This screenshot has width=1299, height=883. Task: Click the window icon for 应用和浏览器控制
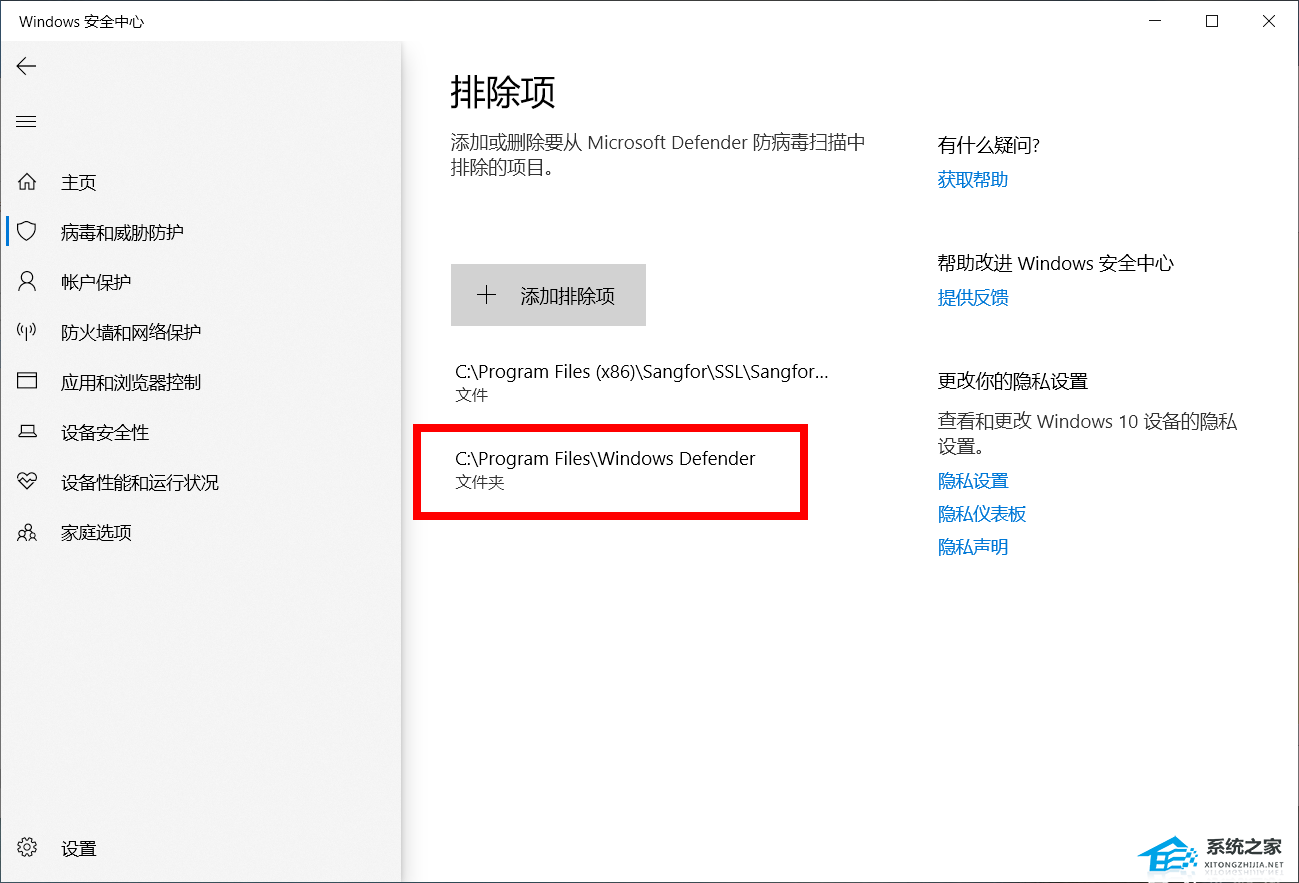click(27, 382)
